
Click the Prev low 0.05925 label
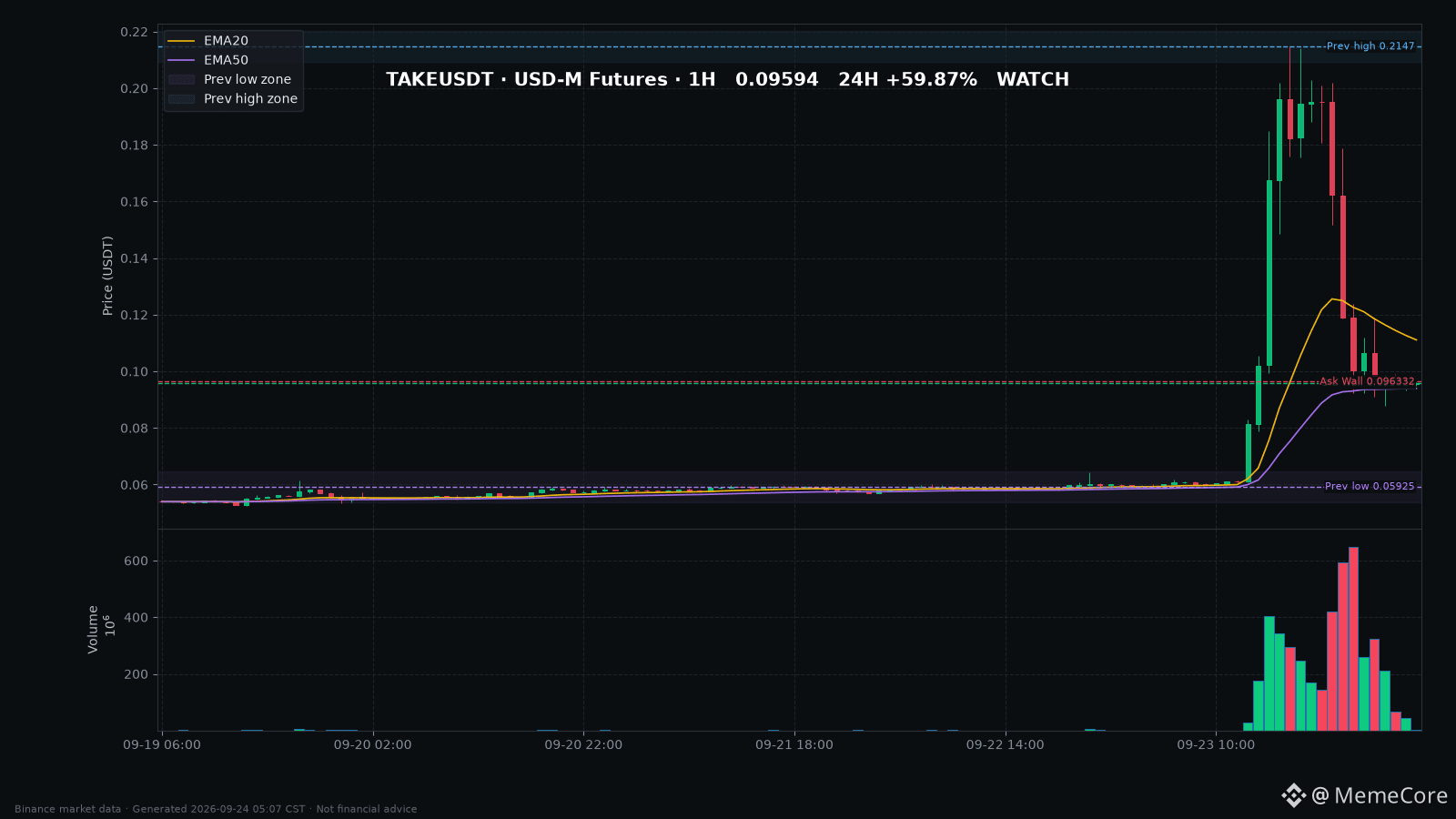click(1370, 486)
